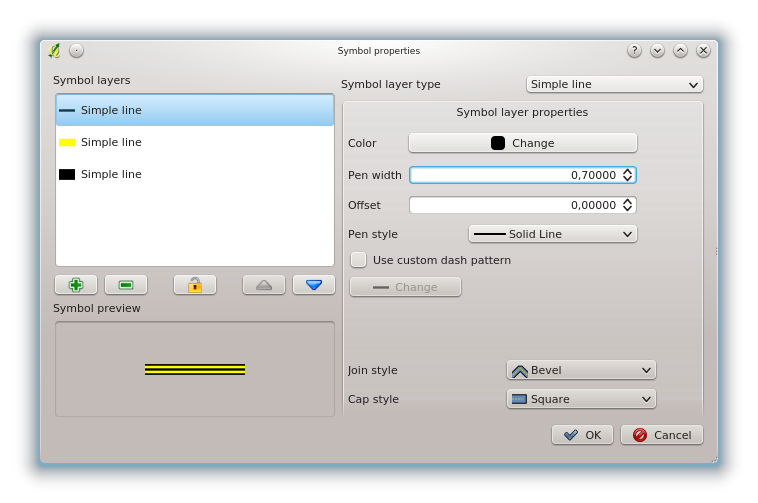Click the green add symbol layer button
758x503 pixels.
[x=76, y=285]
